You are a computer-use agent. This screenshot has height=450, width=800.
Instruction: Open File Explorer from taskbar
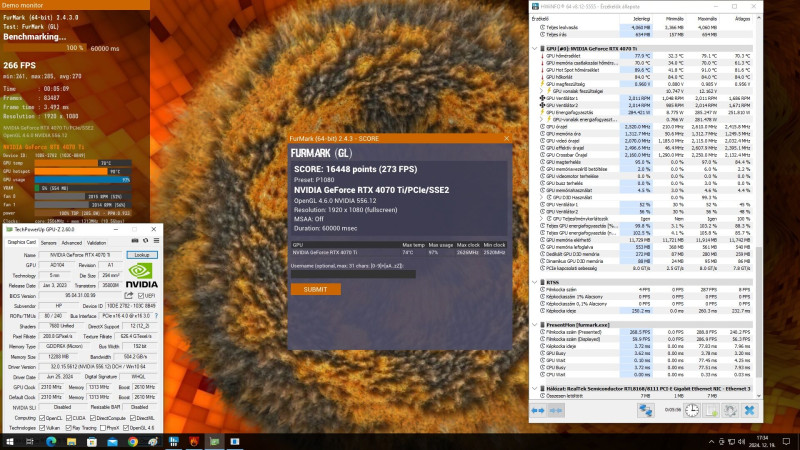click(71, 441)
